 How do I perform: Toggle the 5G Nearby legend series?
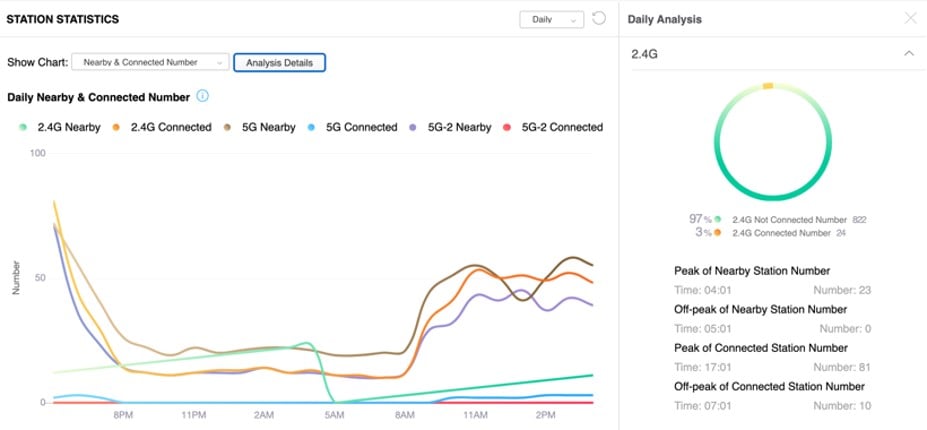[x=259, y=127]
